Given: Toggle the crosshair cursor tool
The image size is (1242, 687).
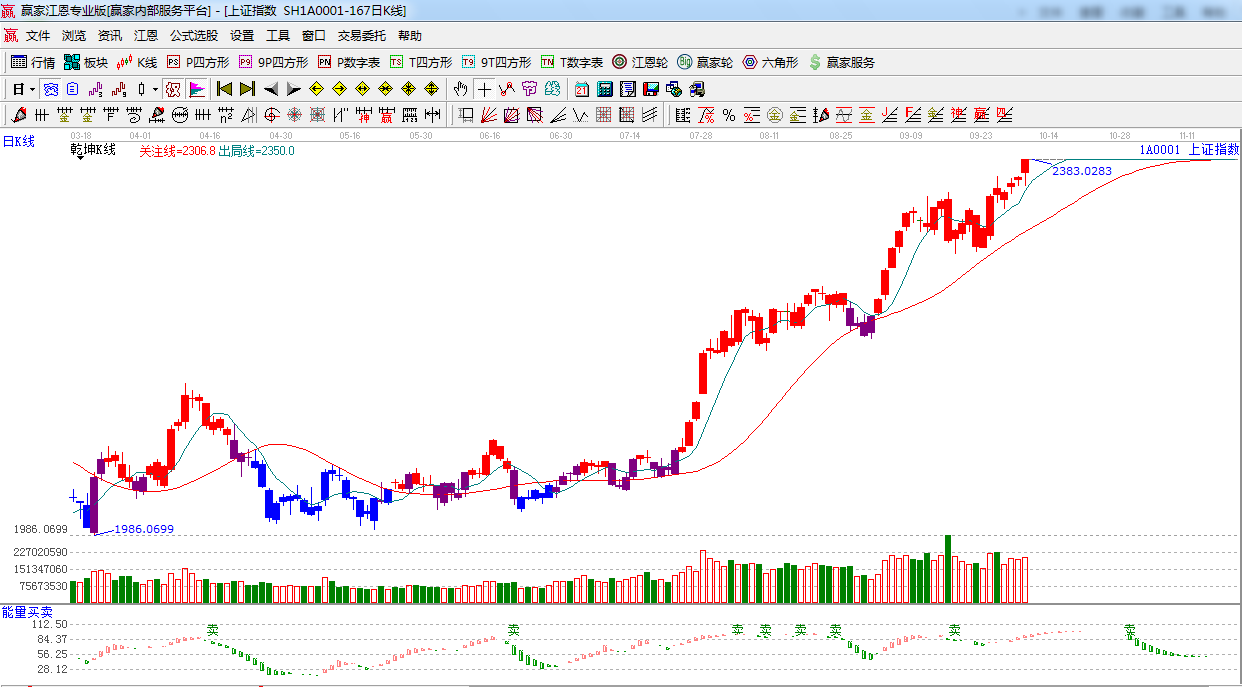Looking at the screenshot, I should [x=484, y=89].
